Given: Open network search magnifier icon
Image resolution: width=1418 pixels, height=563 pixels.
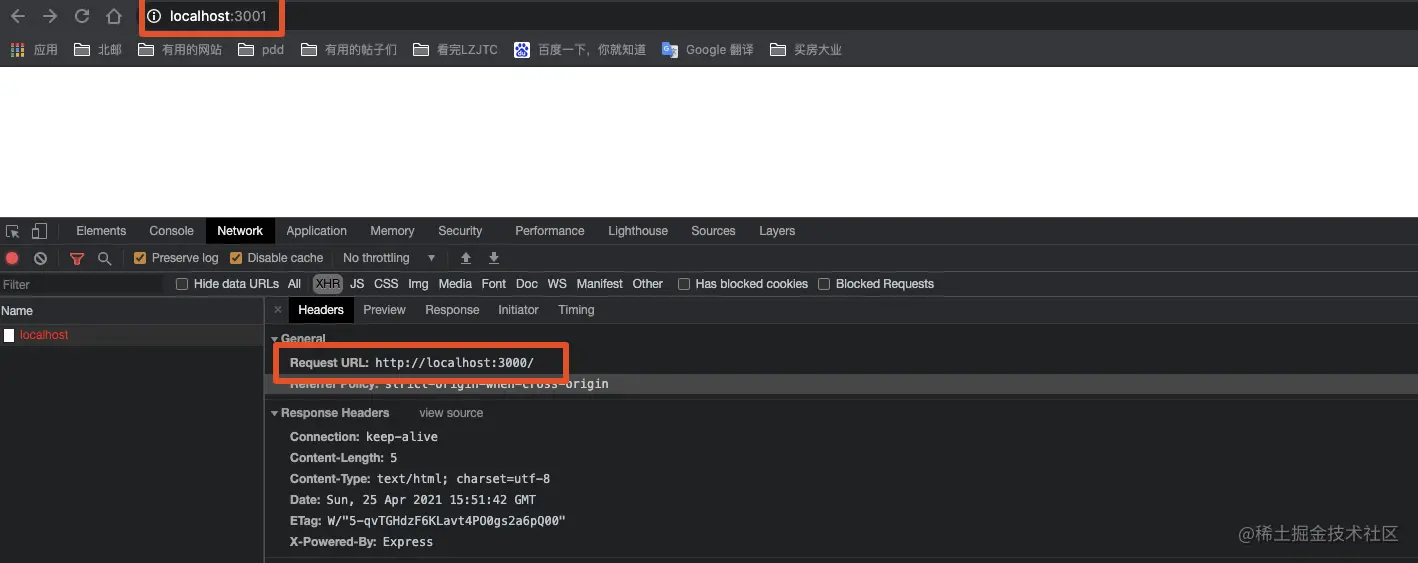Looking at the screenshot, I should [x=104, y=258].
